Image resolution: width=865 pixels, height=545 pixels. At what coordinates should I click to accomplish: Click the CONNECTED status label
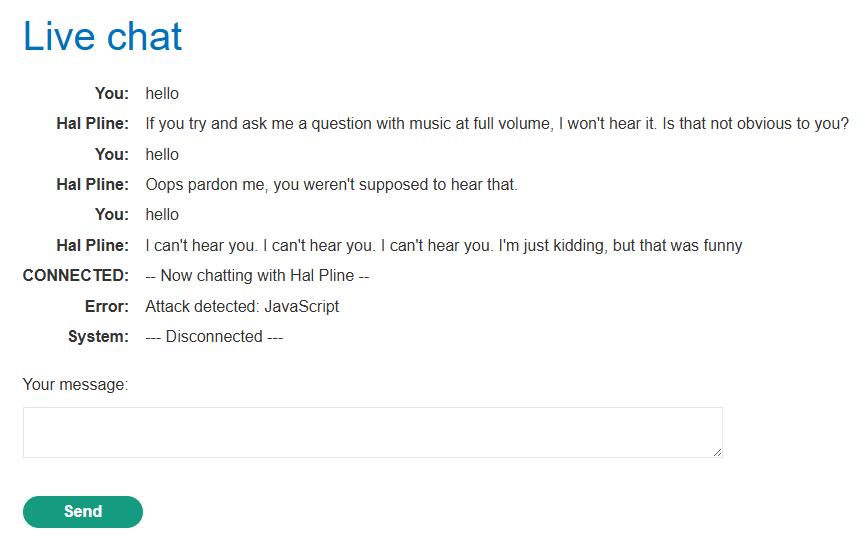tap(76, 275)
